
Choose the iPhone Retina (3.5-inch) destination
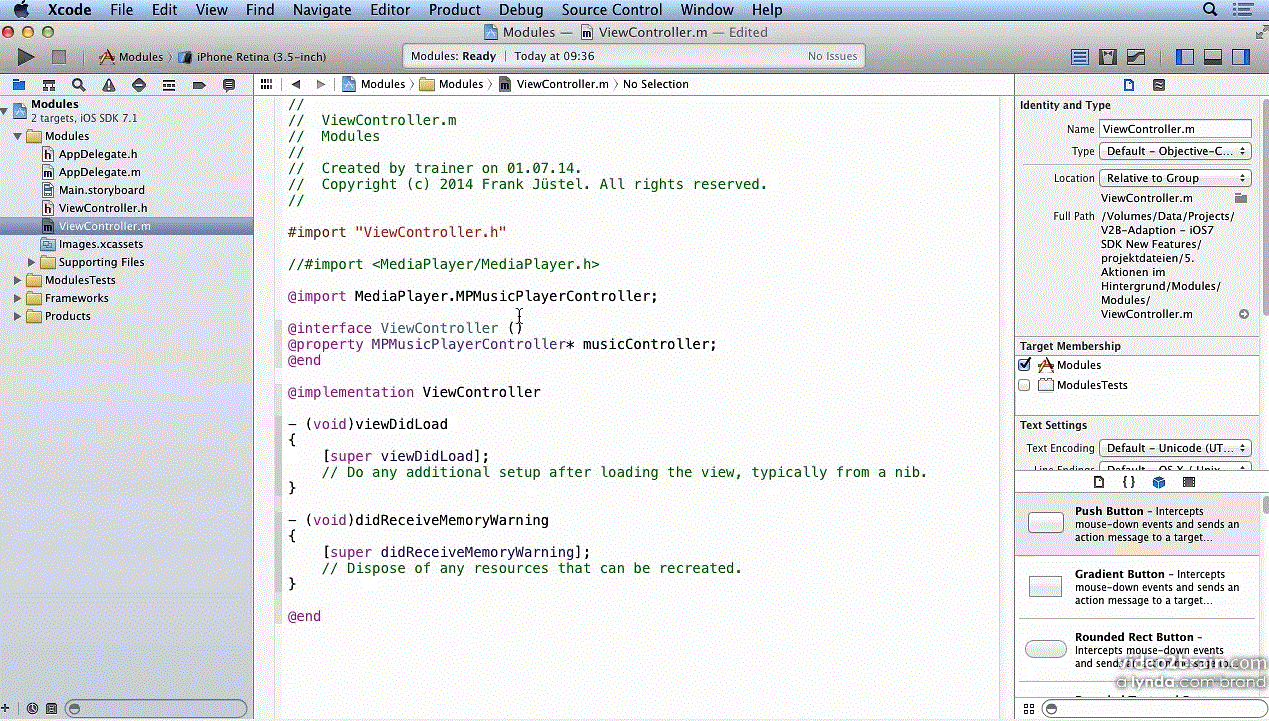(x=253, y=57)
